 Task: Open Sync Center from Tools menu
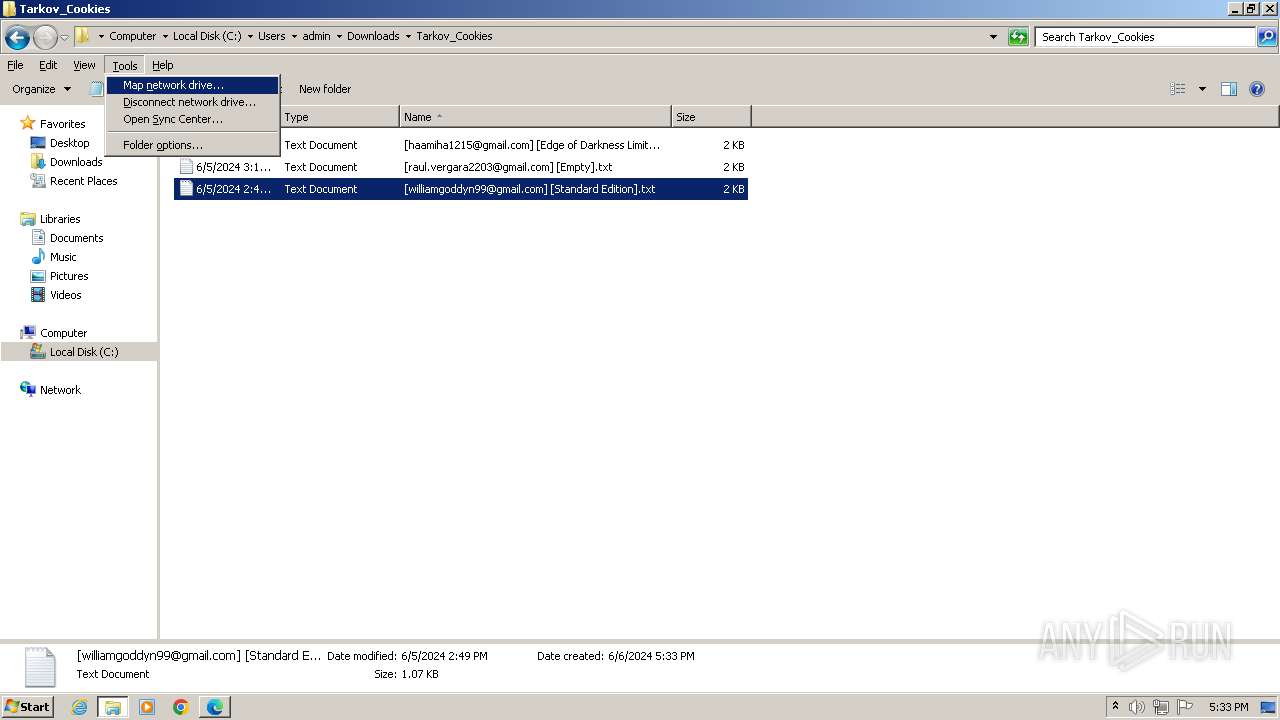click(x=192, y=119)
